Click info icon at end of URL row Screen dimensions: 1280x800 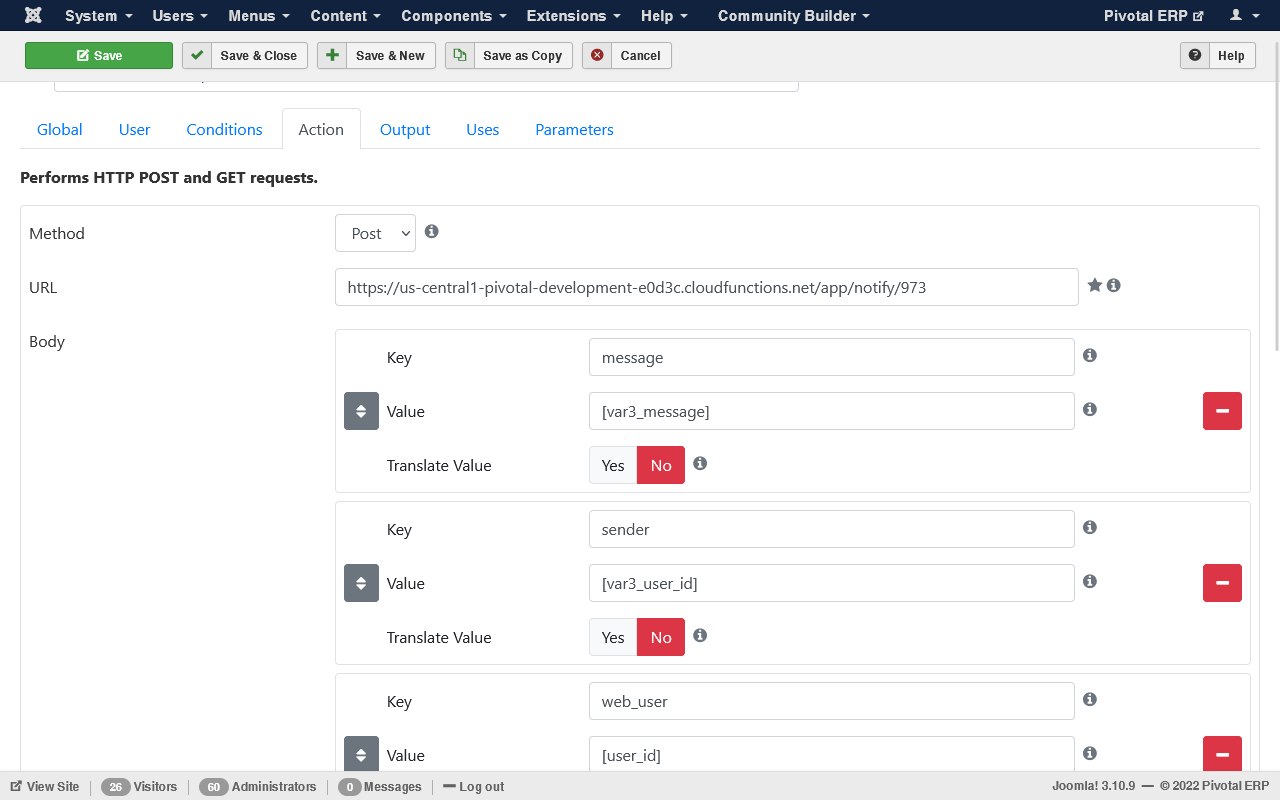(x=1114, y=285)
